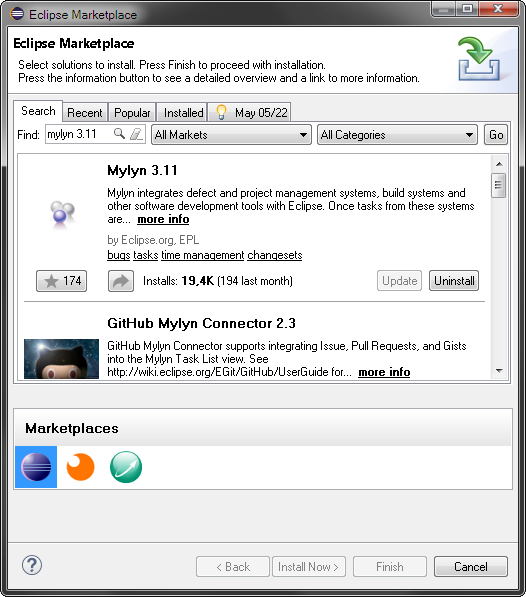Switch to the Popular tab
Viewport: 526px width, 597px height.
point(132,113)
